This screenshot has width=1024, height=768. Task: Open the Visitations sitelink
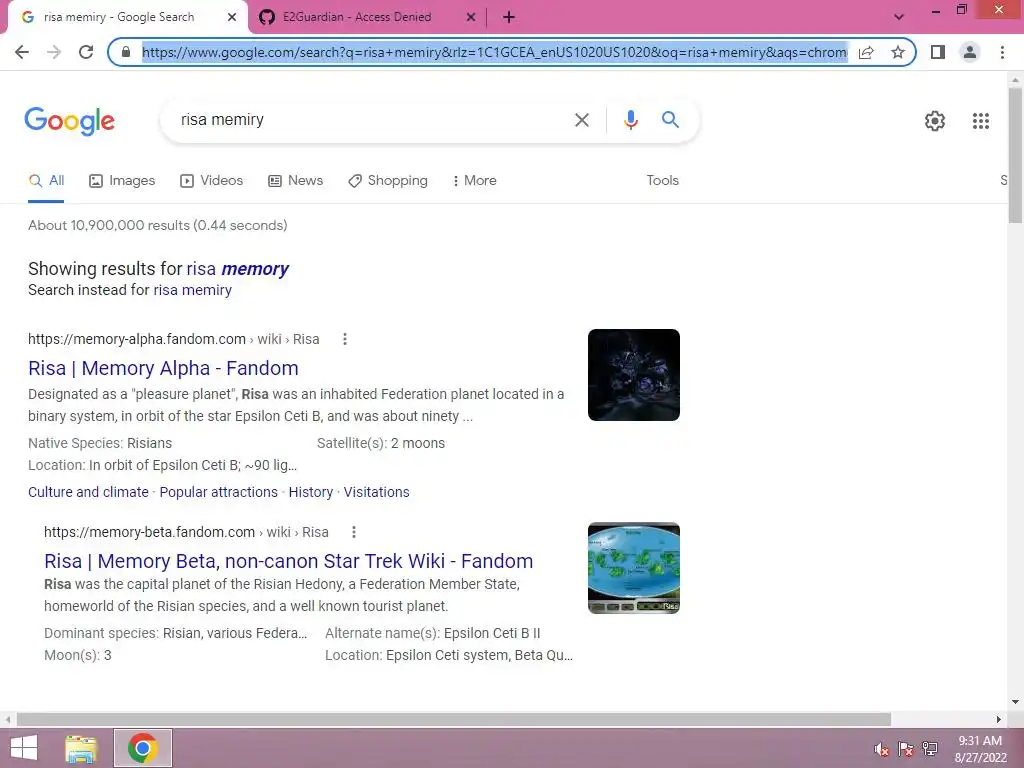(377, 492)
